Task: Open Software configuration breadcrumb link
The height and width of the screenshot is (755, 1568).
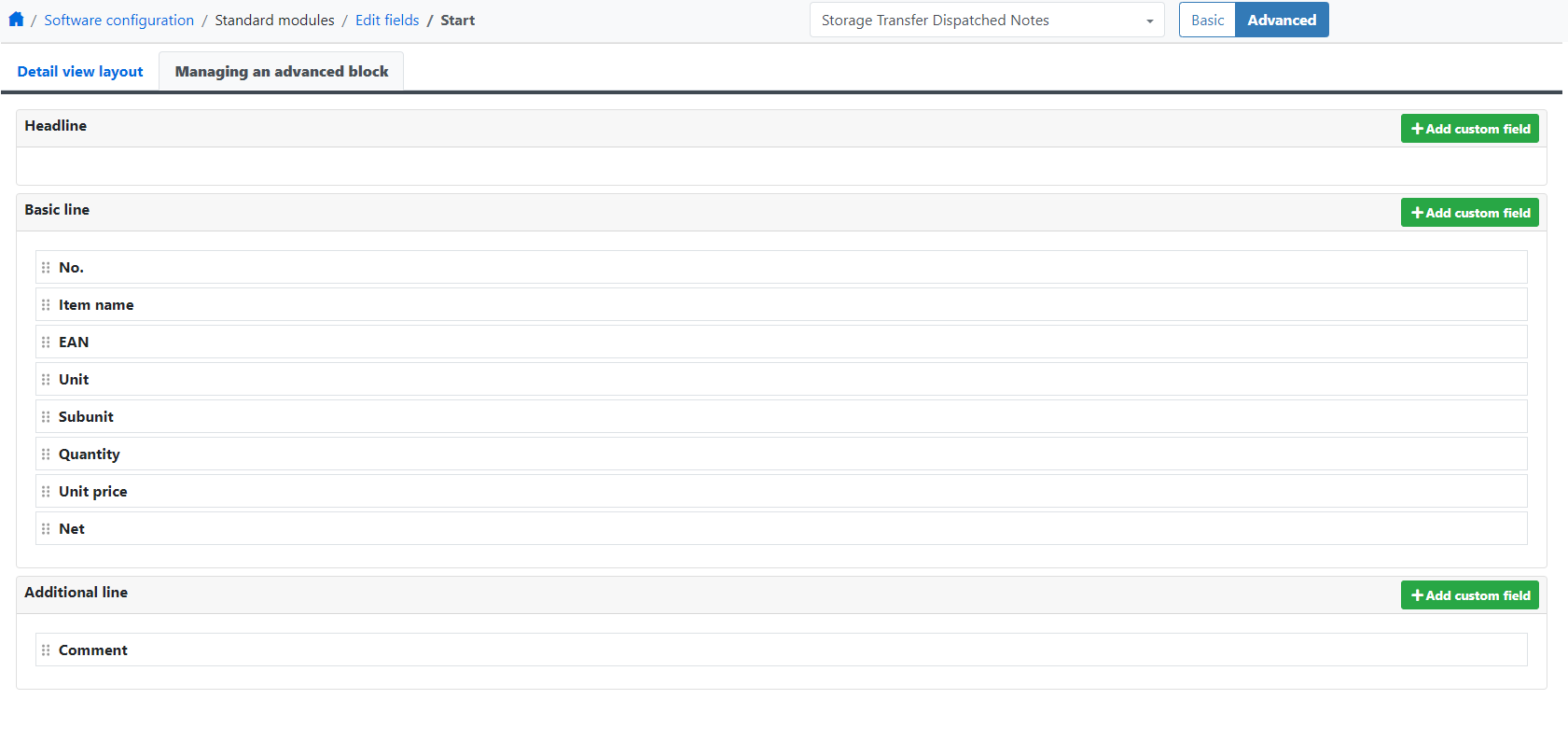Action: coord(119,20)
